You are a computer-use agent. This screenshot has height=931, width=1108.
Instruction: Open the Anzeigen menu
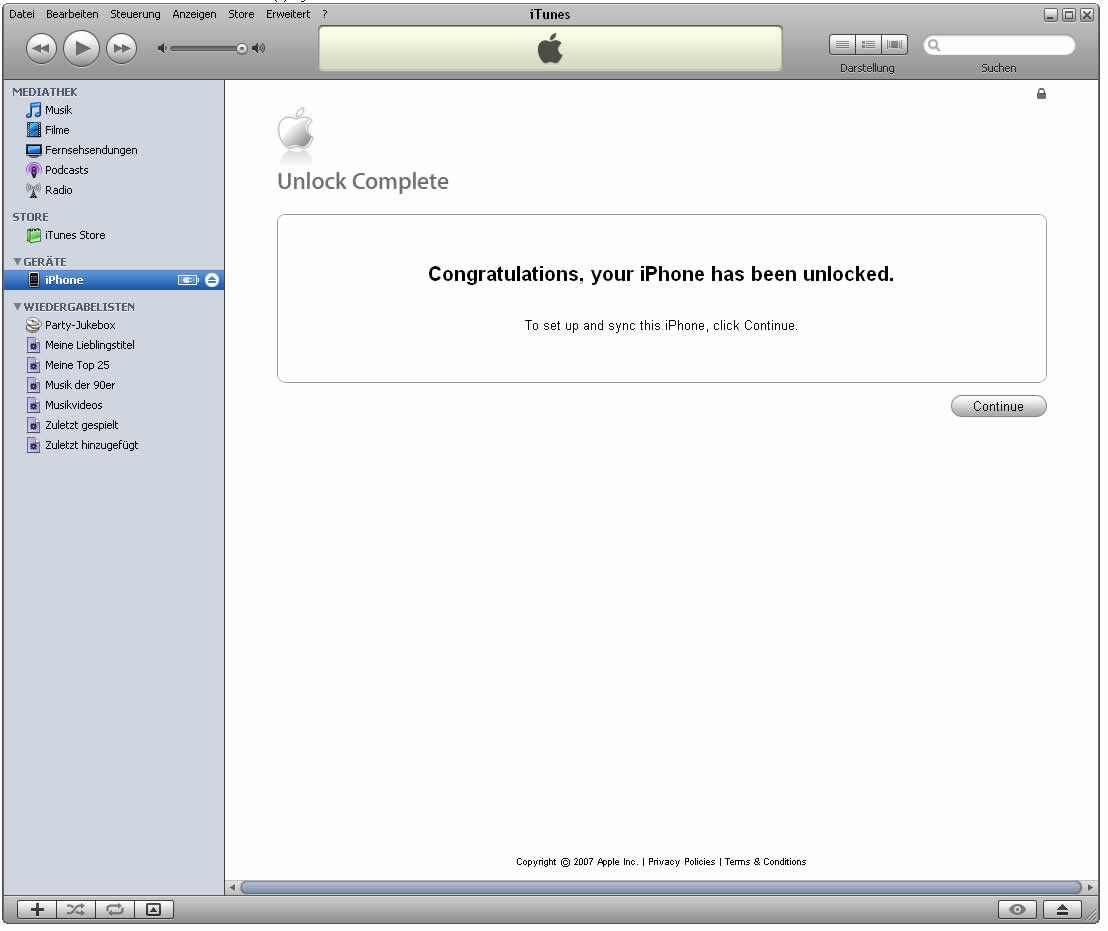[x=194, y=14]
